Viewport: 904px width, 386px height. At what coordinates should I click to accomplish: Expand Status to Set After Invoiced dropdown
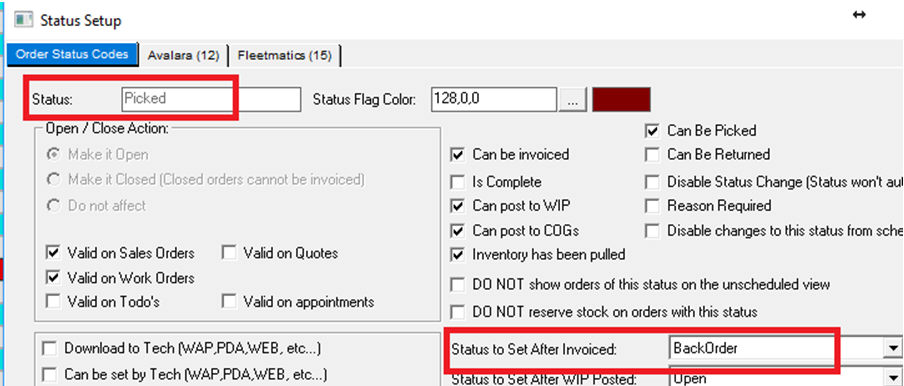coord(893,348)
